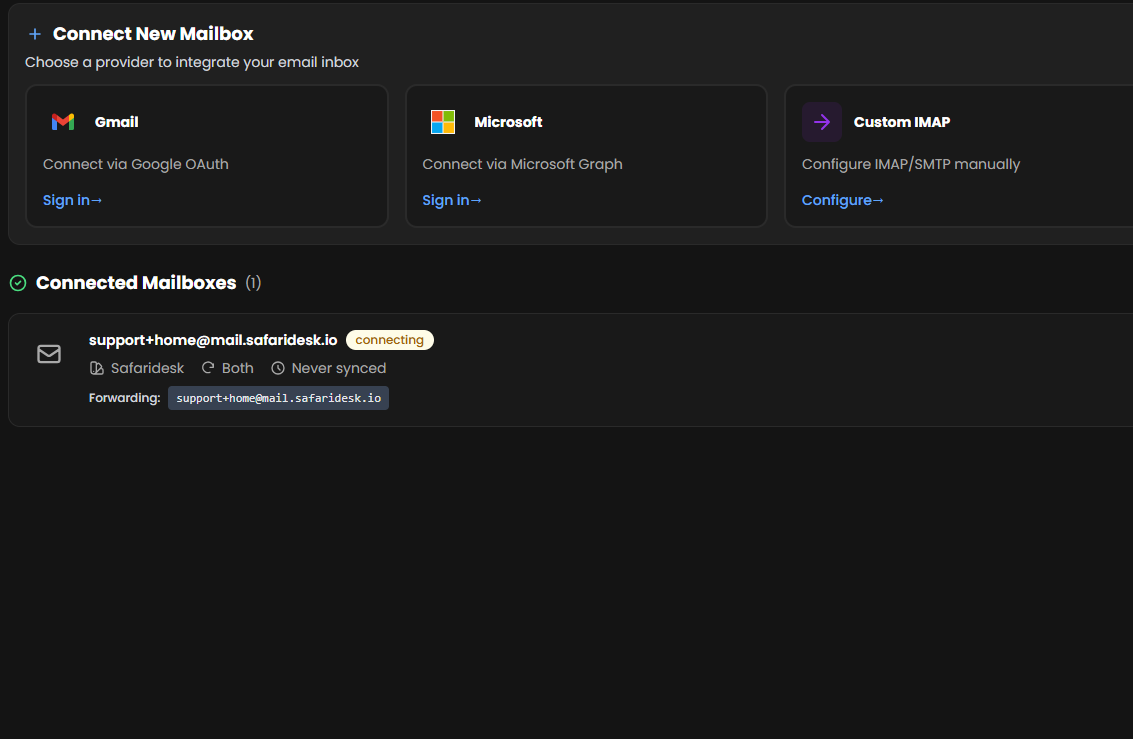Click the mailbox count indicator (1)
Image resolution: width=1133 pixels, height=739 pixels.
click(253, 283)
